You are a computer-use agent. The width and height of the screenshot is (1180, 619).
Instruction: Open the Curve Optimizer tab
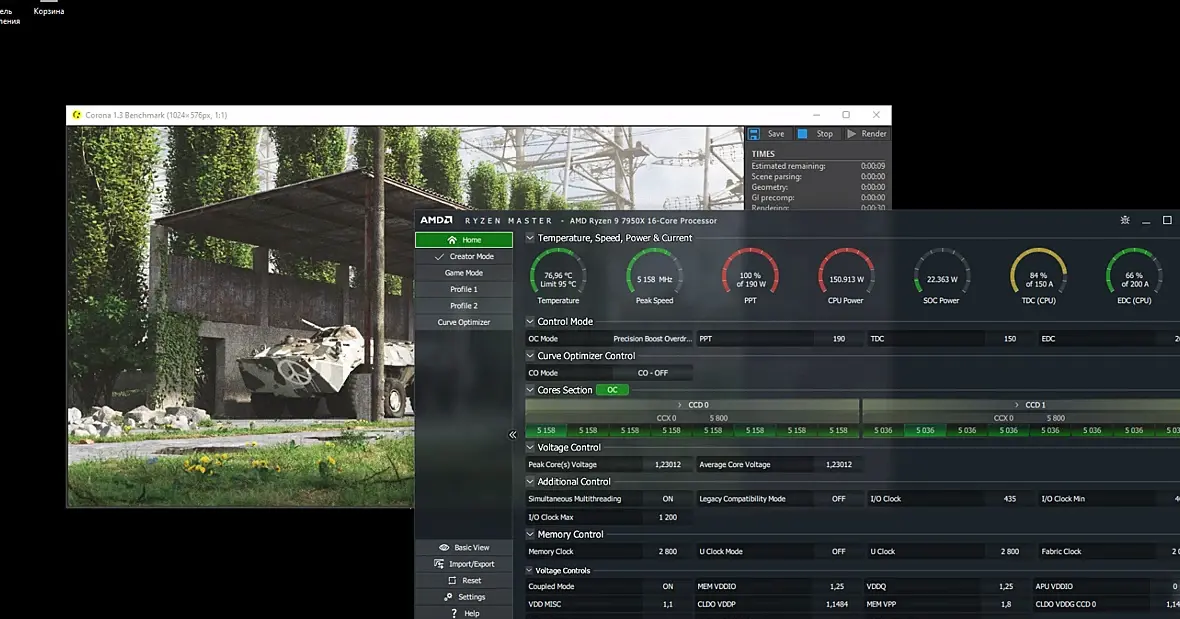tap(464, 322)
